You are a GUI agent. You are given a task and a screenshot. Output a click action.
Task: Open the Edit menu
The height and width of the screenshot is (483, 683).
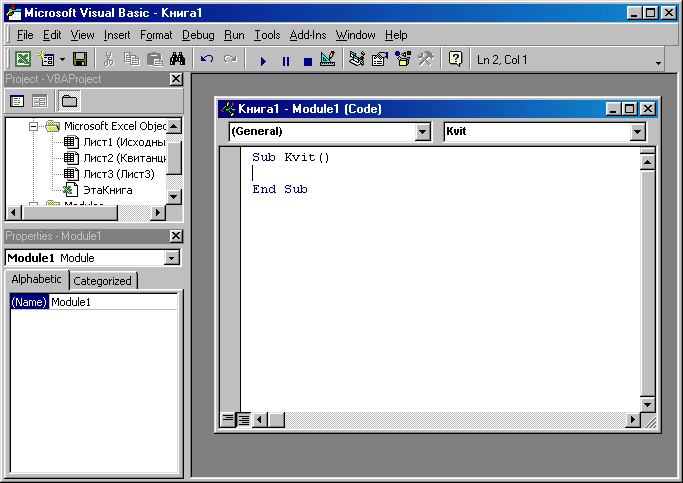point(52,35)
